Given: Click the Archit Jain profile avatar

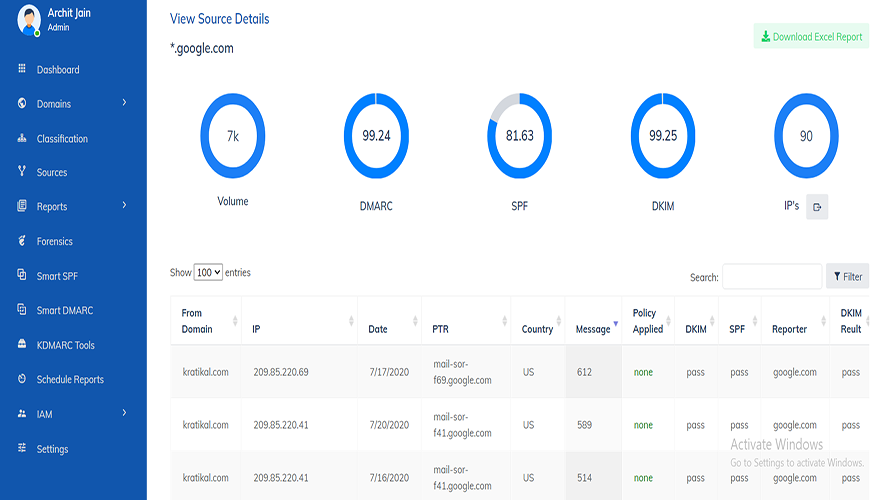Looking at the screenshot, I should click(29, 20).
